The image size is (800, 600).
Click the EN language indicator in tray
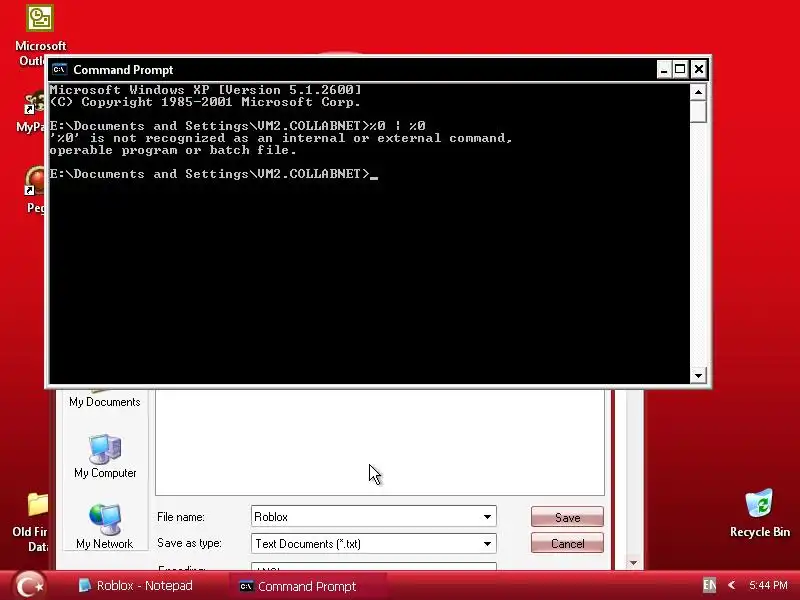coord(709,585)
